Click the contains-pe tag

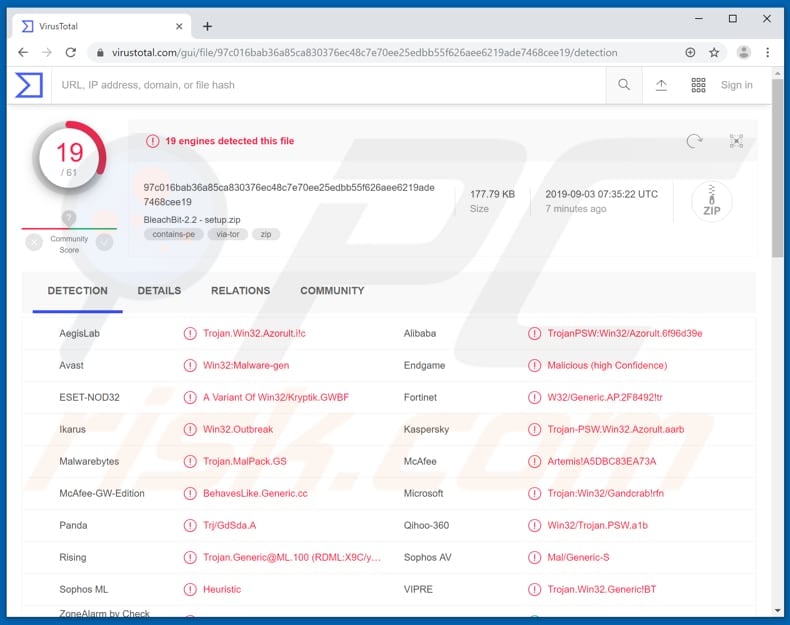click(x=173, y=234)
